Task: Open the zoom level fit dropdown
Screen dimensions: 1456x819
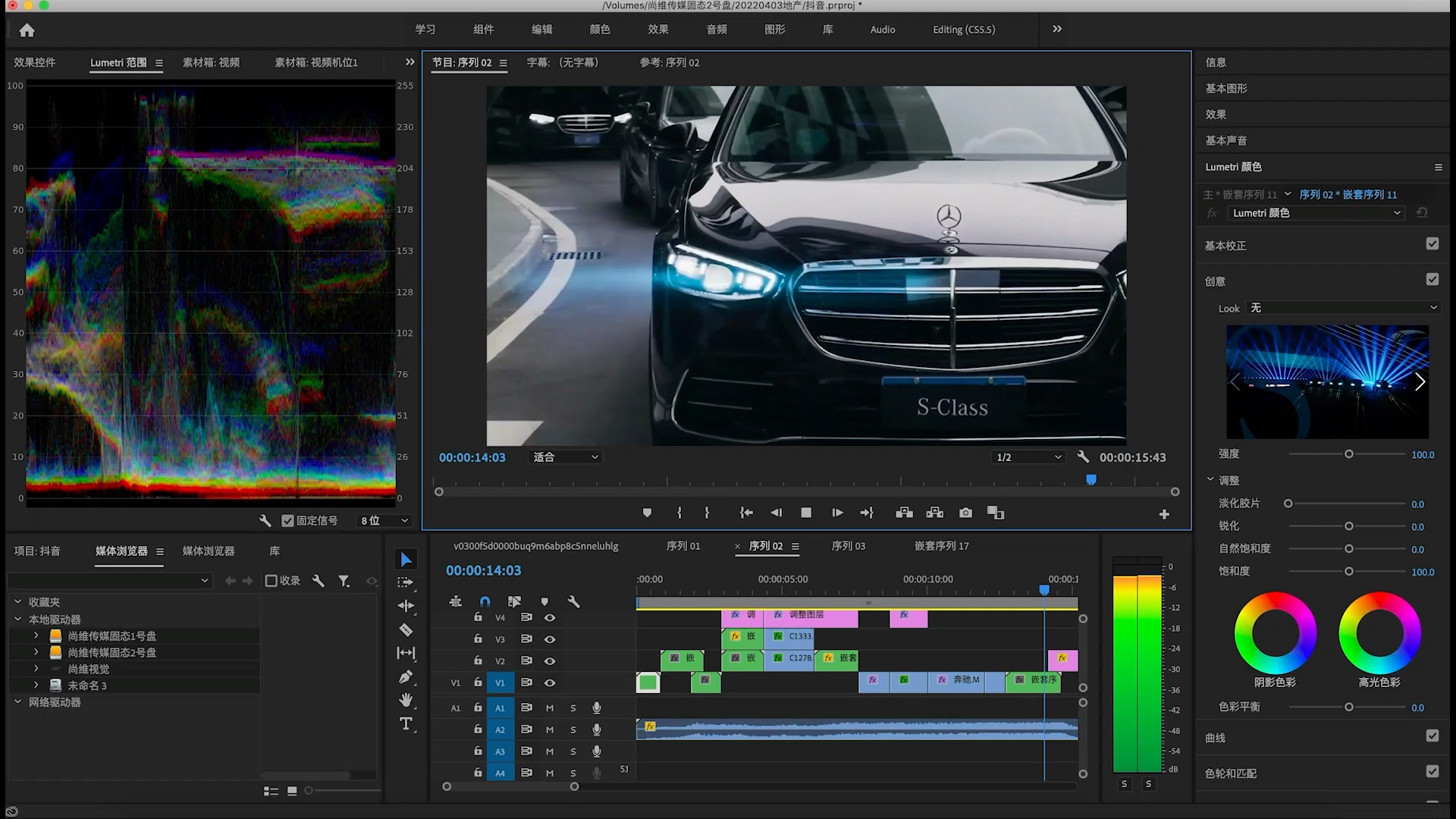Action: [565, 457]
